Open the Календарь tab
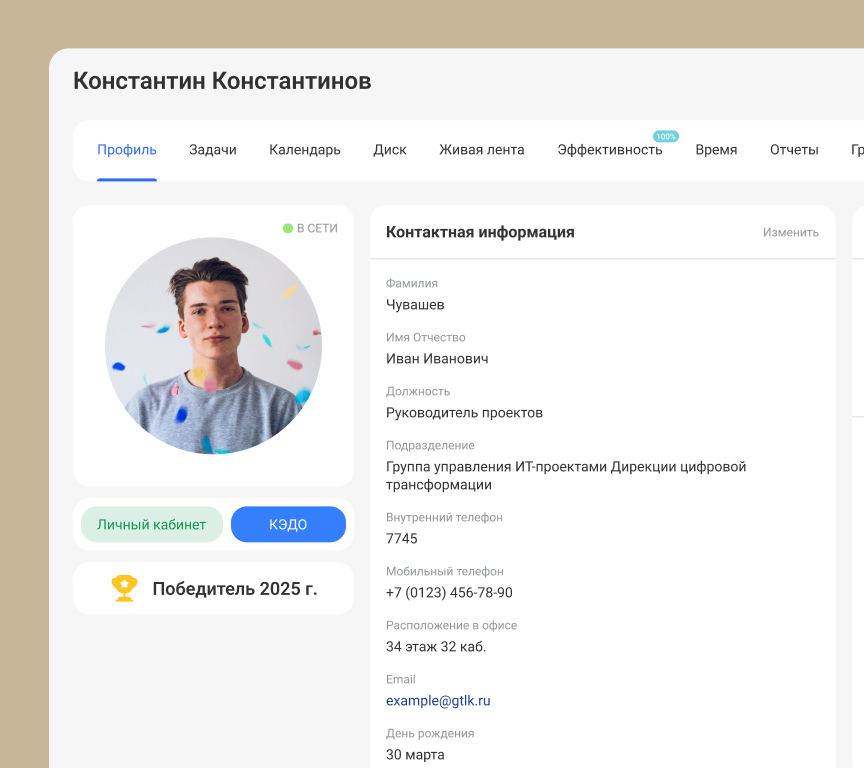 click(304, 149)
